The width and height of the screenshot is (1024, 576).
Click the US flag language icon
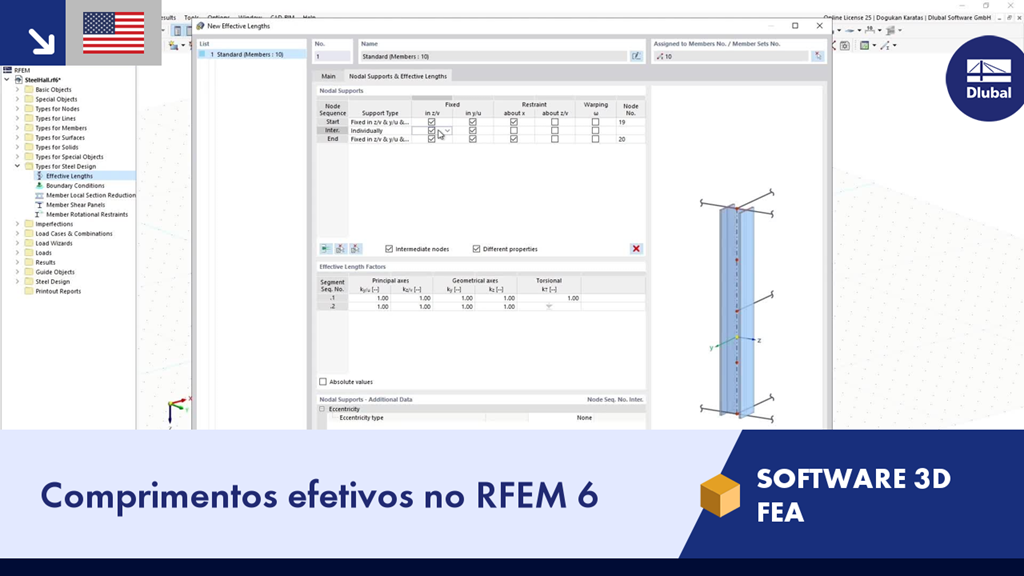(x=114, y=33)
